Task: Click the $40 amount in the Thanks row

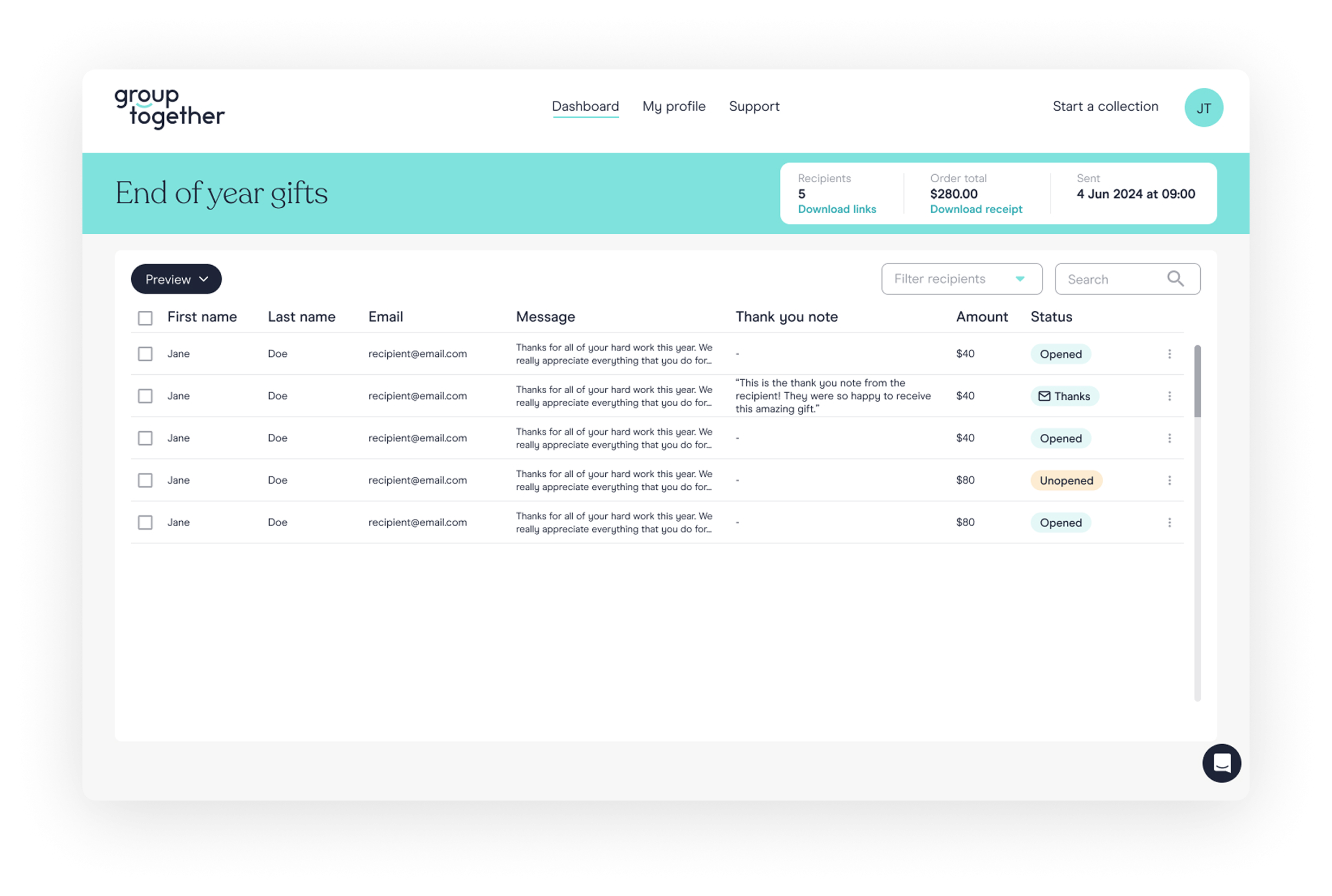Action: coord(965,396)
